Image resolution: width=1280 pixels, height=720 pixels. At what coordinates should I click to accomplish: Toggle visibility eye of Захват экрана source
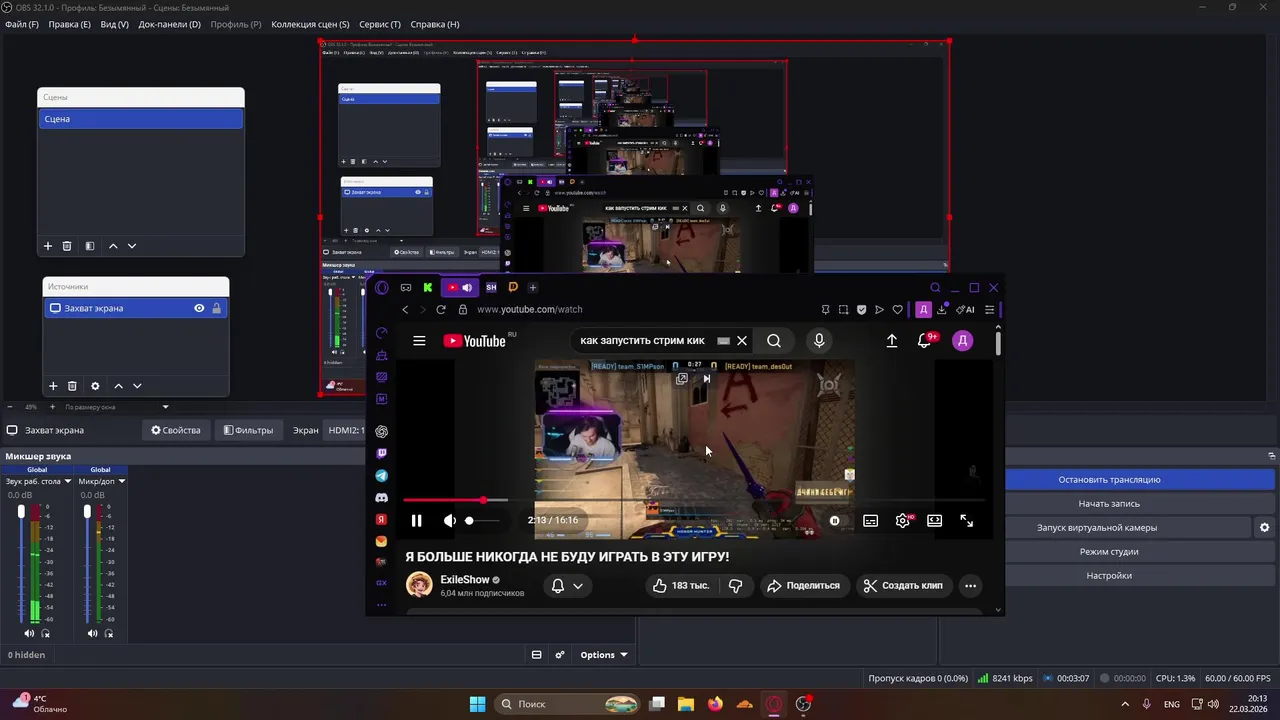tap(199, 308)
